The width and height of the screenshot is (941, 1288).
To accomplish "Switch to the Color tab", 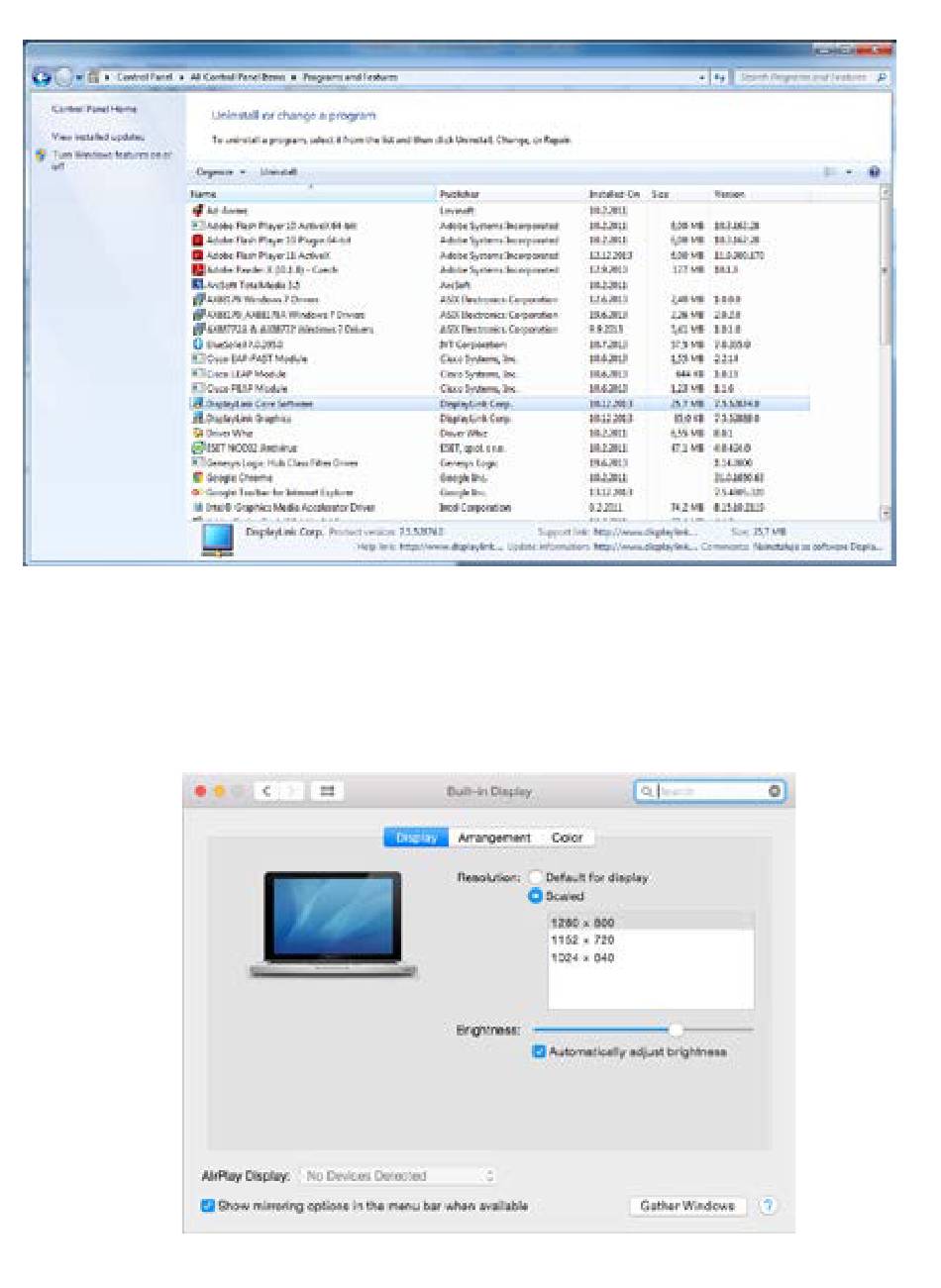I will coord(567,838).
